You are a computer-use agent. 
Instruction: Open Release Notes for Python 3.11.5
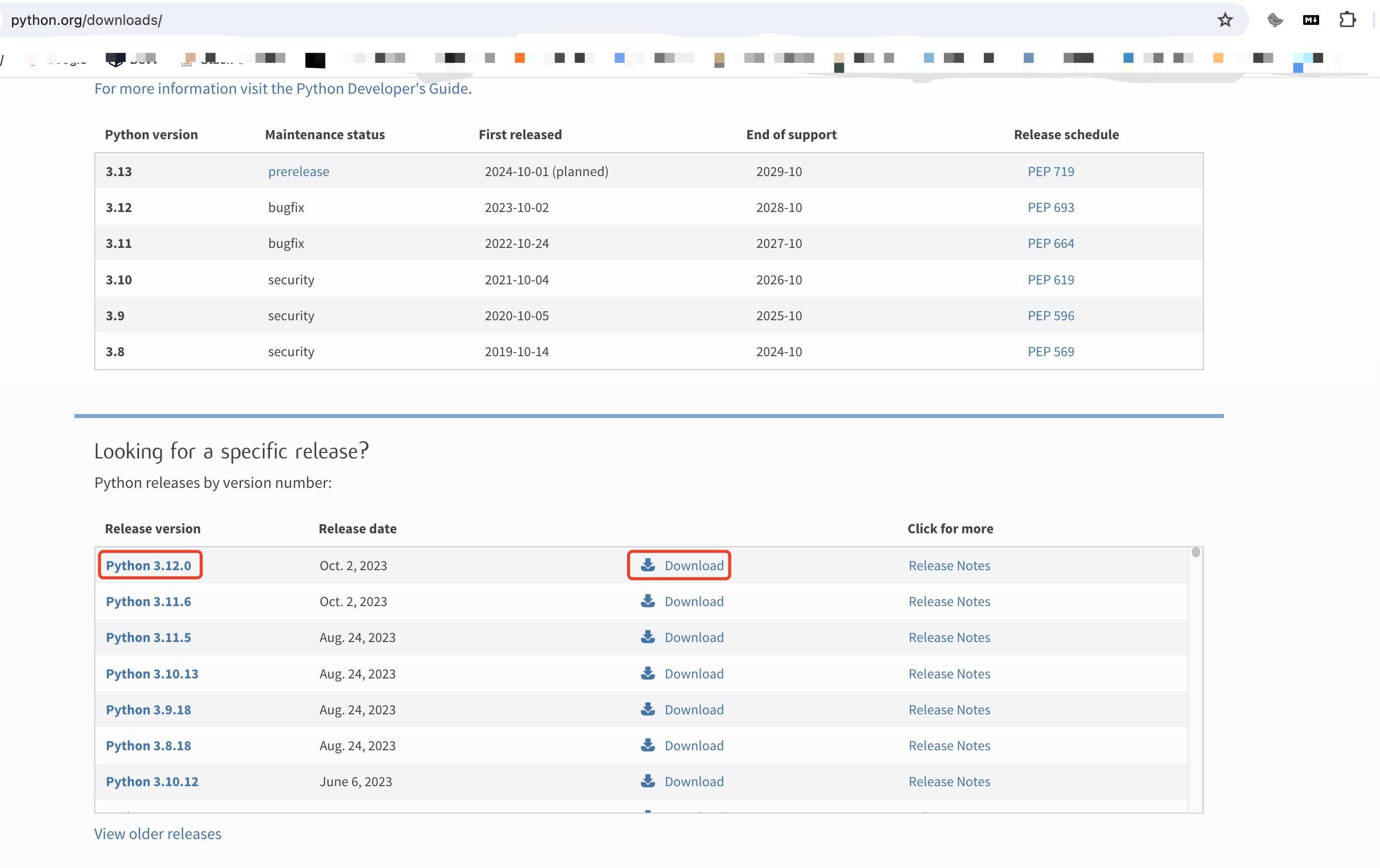[x=948, y=637]
